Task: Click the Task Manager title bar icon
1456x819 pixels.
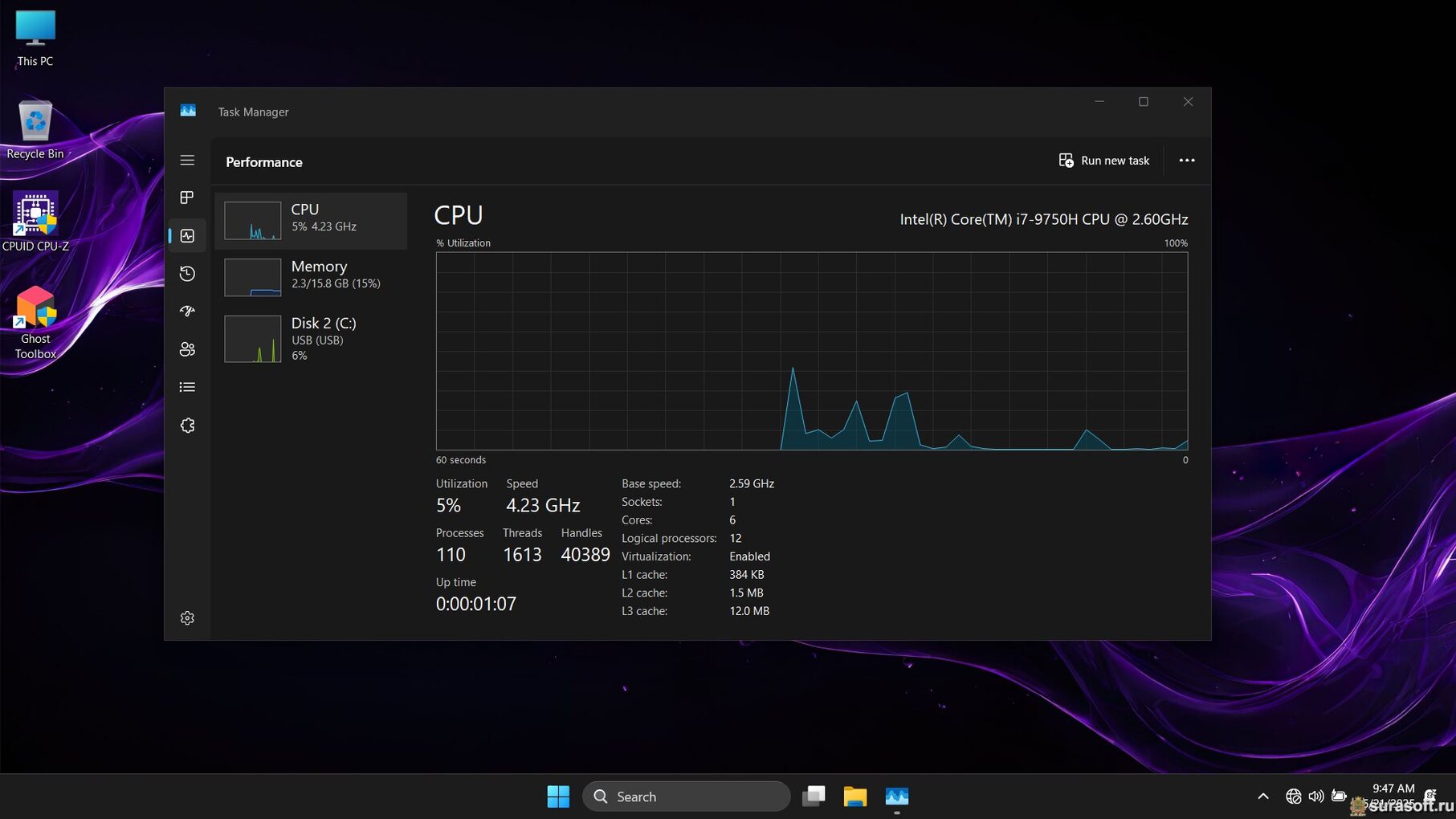Action: click(188, 111)
